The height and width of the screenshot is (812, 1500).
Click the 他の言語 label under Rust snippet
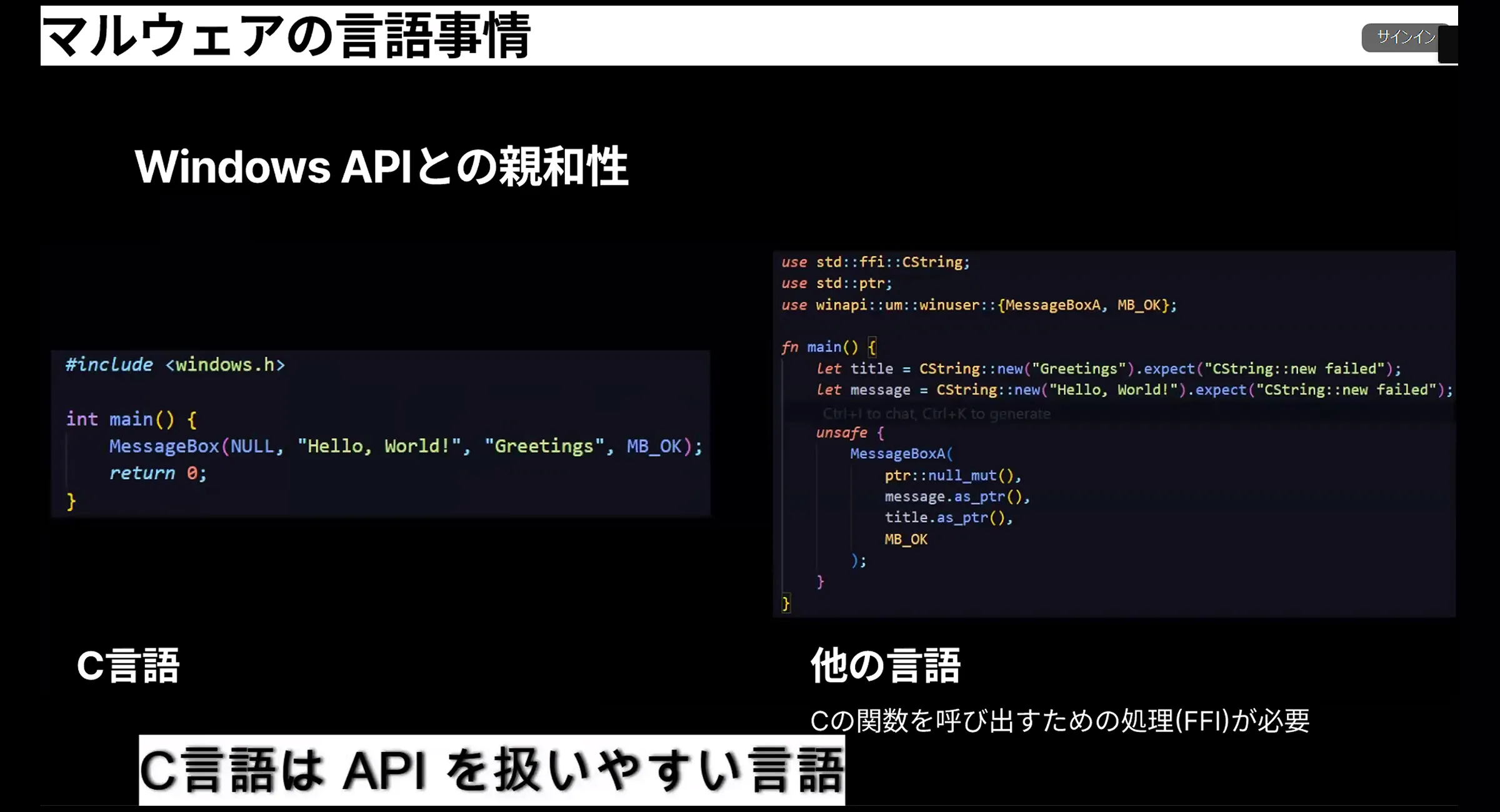885,666
